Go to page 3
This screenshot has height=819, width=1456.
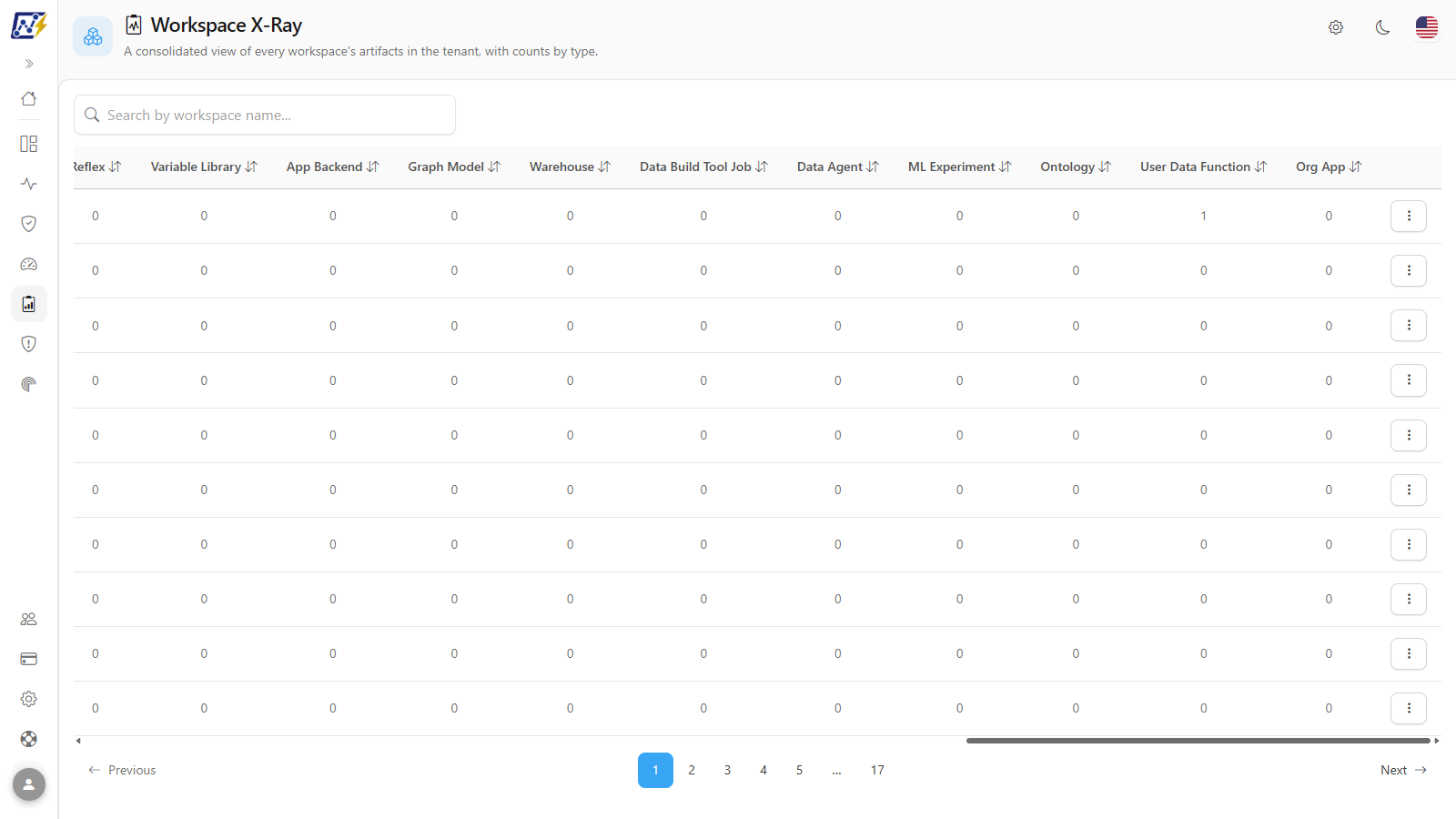727,770
